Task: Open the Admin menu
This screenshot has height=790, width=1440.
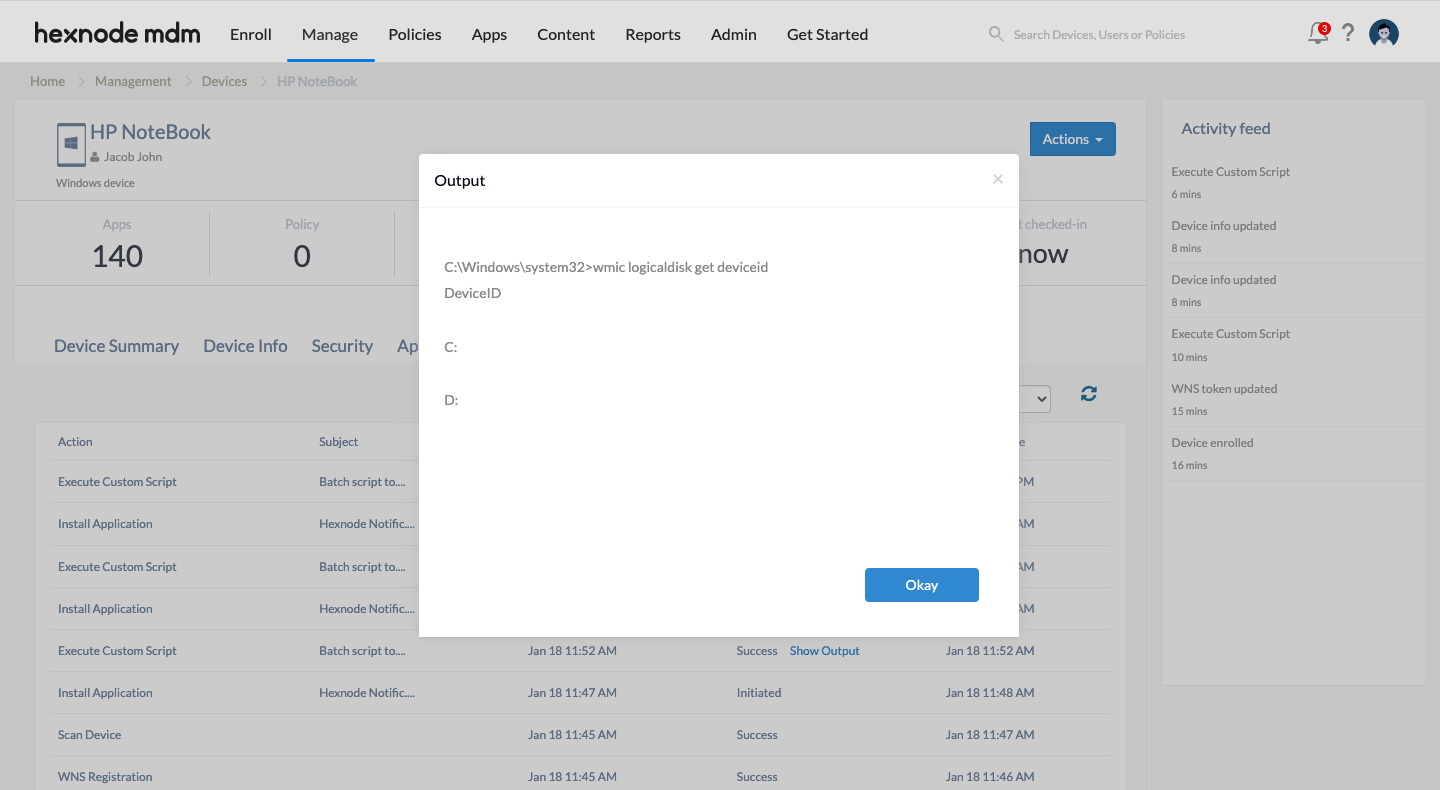Action: coord(734,34)
